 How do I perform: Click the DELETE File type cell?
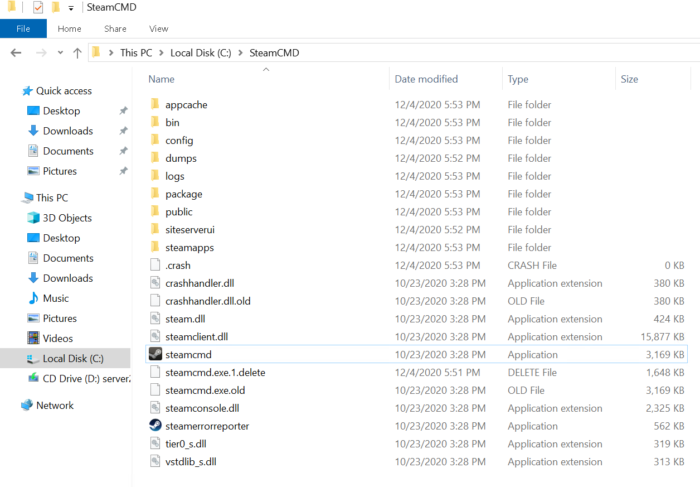click(532, 372)
